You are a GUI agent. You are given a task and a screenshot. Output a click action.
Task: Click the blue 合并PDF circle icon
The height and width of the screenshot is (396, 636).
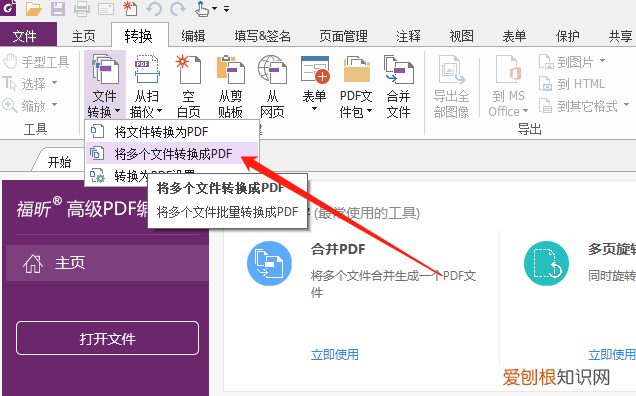click(269, 264)
